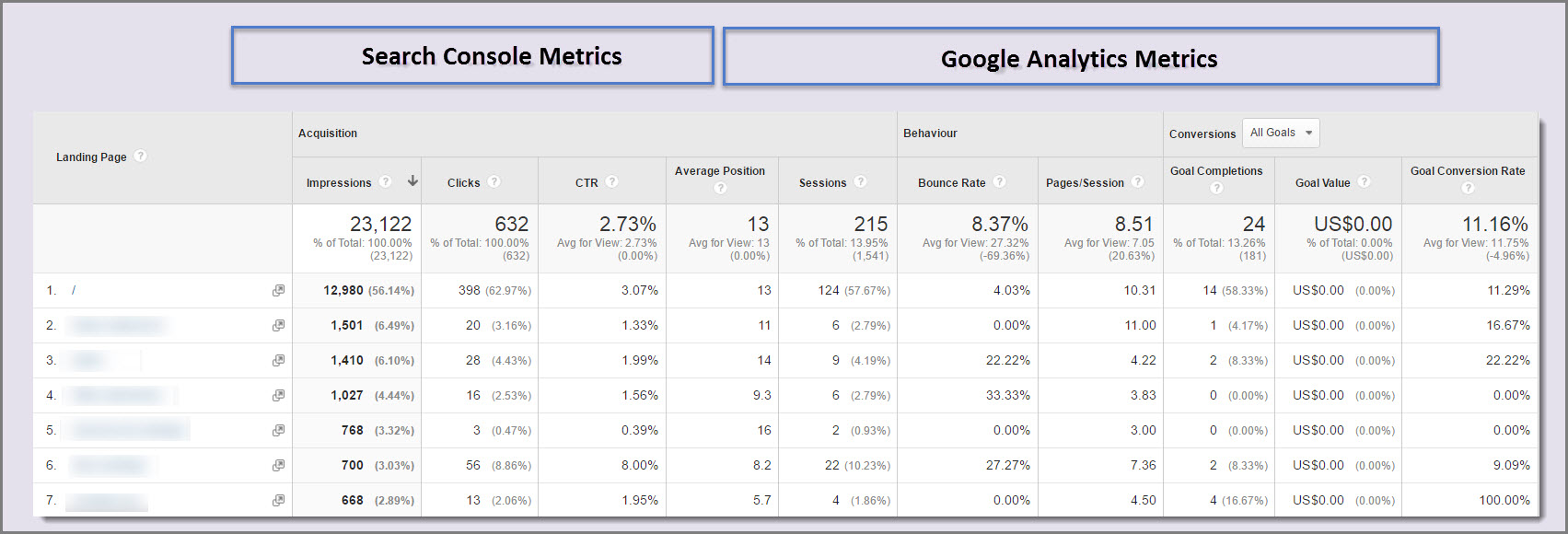1568x534 pixels.
Task: Expand the All Goals dropdown
Action: click(x=1281, y=133)
